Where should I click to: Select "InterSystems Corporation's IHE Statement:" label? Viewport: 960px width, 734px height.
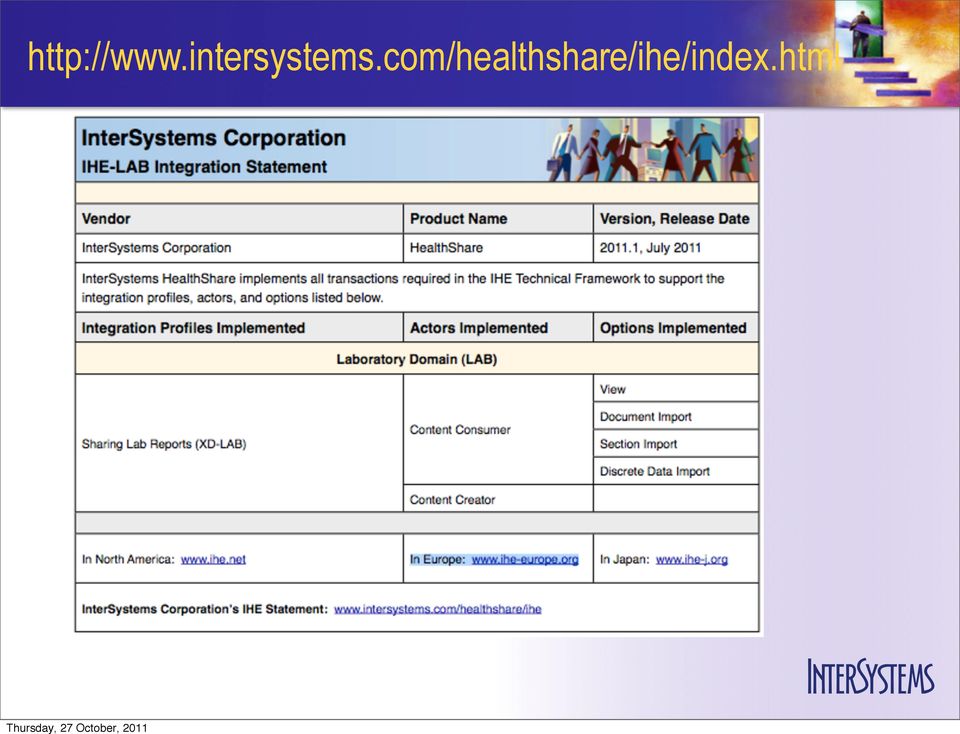[x=204, y=609]
